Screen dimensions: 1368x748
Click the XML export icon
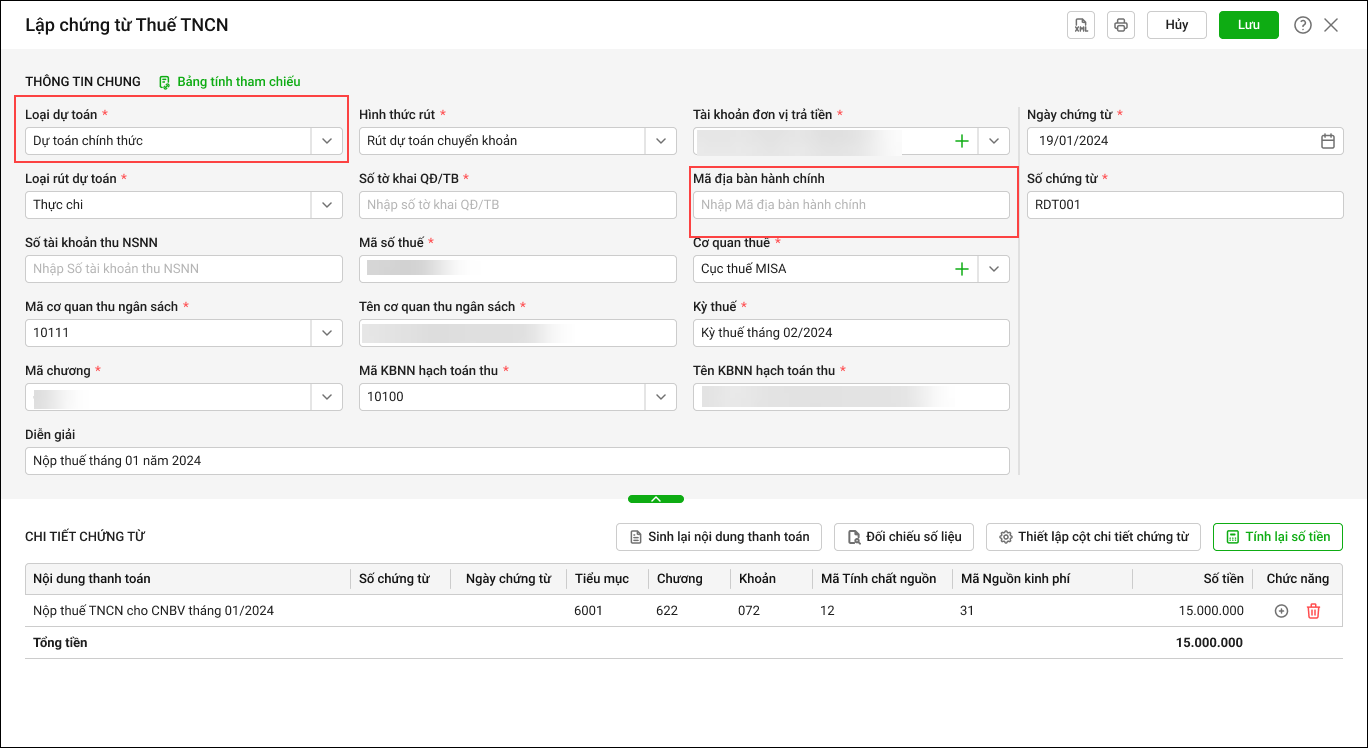[x=1081, y=25]
